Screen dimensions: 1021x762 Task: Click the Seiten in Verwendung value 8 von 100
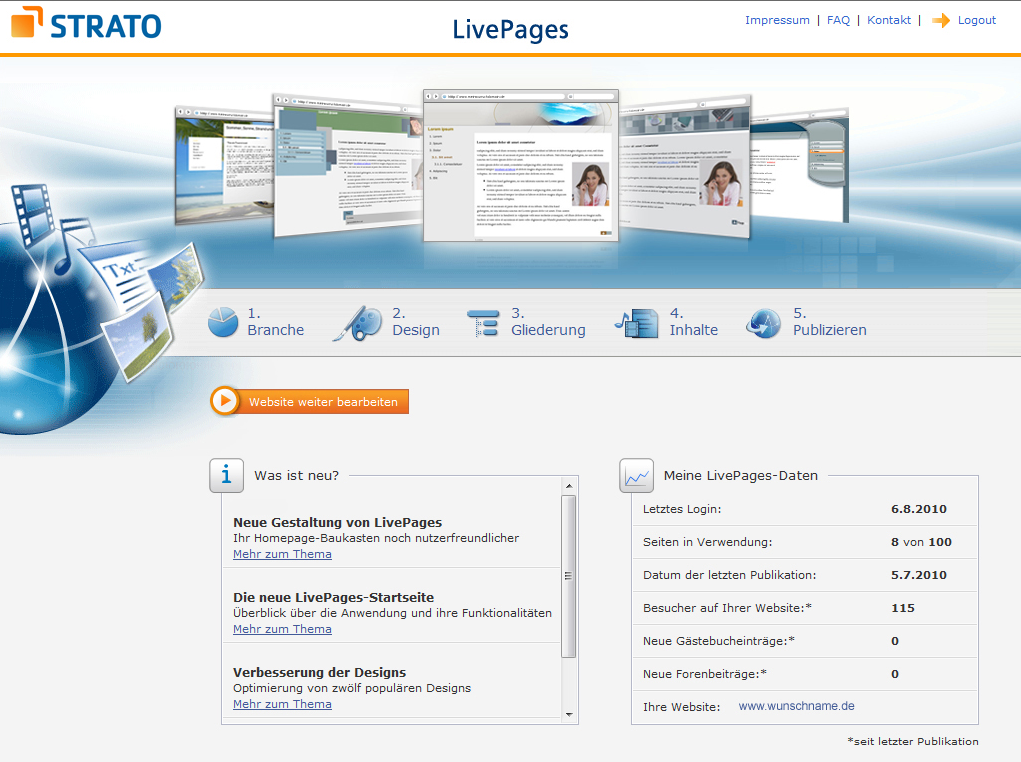[x=921, y=542]
